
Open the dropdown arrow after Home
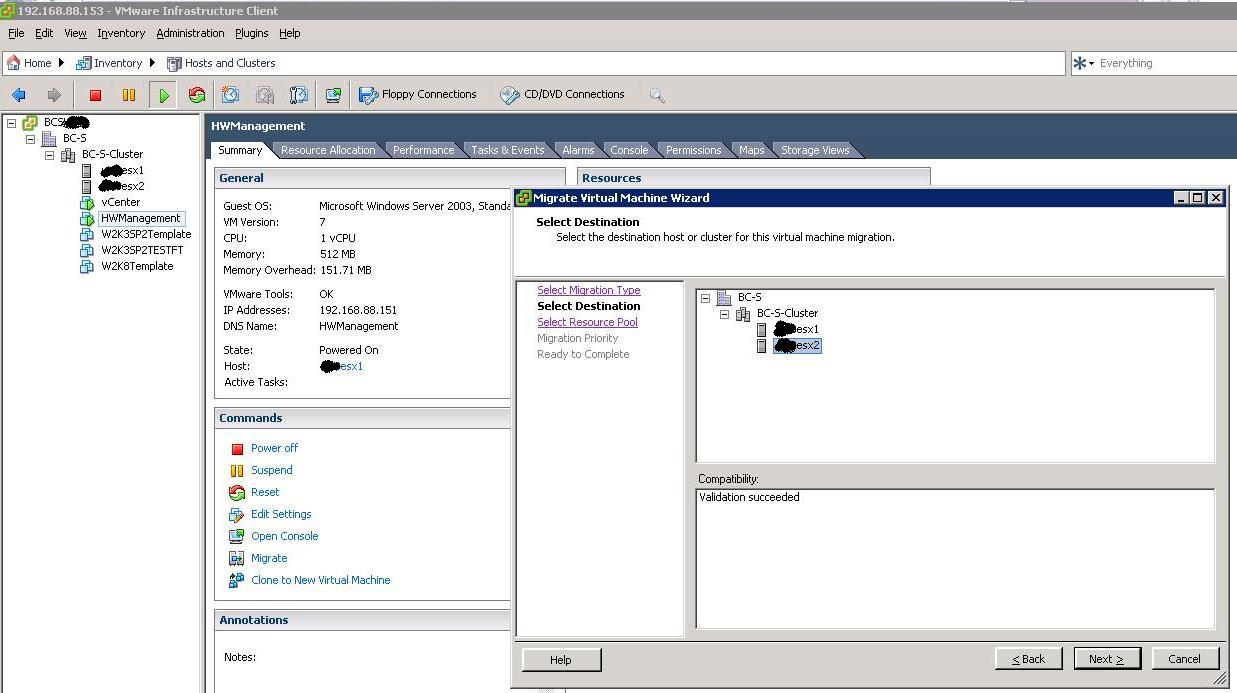[x=61, y=63]
